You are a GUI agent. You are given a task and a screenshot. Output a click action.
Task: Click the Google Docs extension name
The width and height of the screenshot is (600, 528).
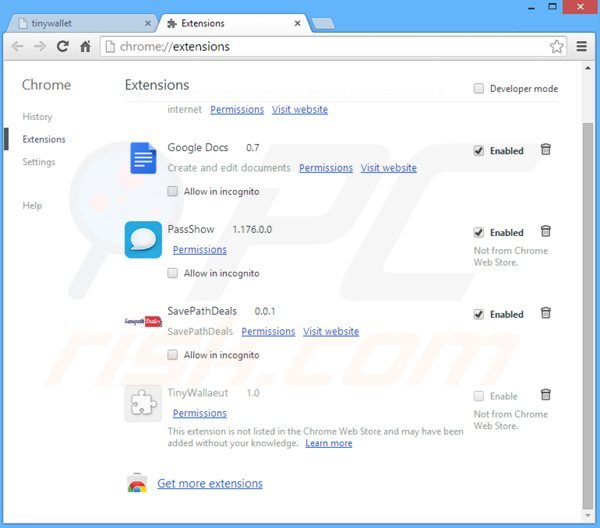pos(198,147)
